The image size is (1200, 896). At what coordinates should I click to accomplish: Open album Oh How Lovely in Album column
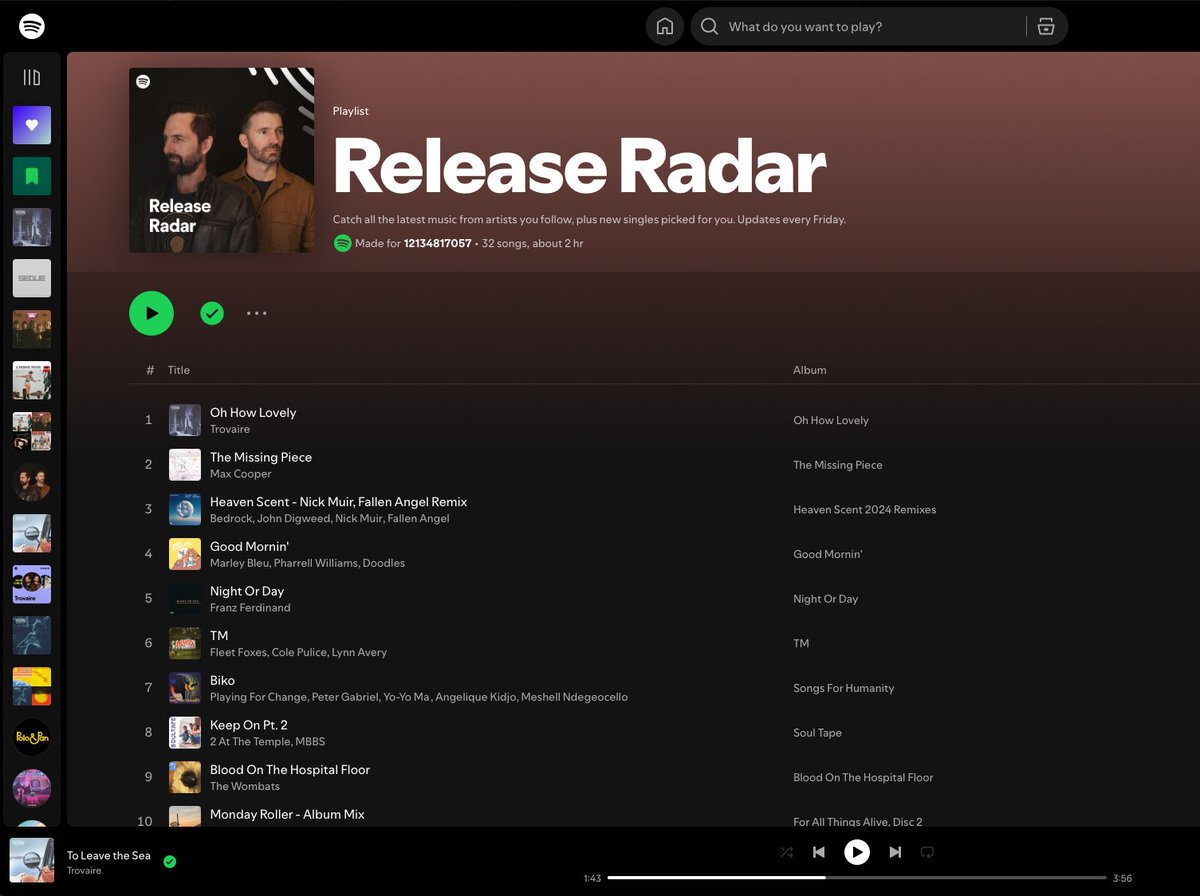click(831, 420)
